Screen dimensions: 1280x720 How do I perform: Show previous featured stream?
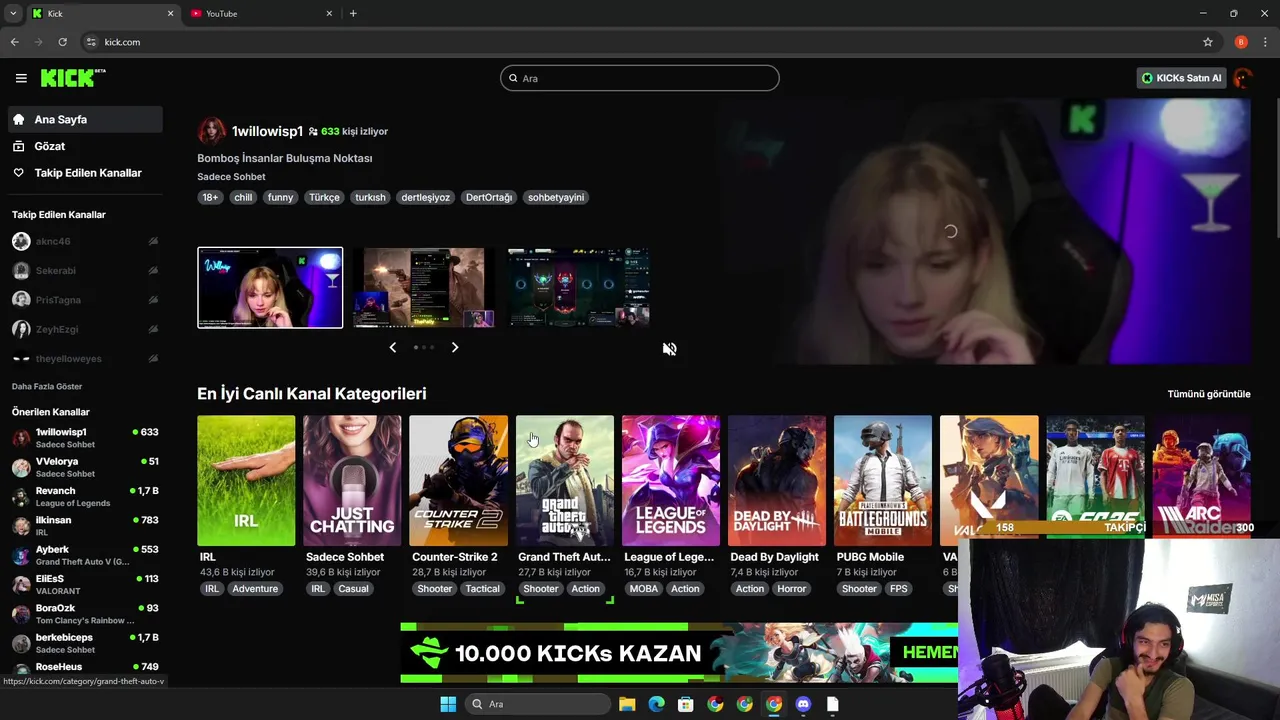(x=392, y=347)
